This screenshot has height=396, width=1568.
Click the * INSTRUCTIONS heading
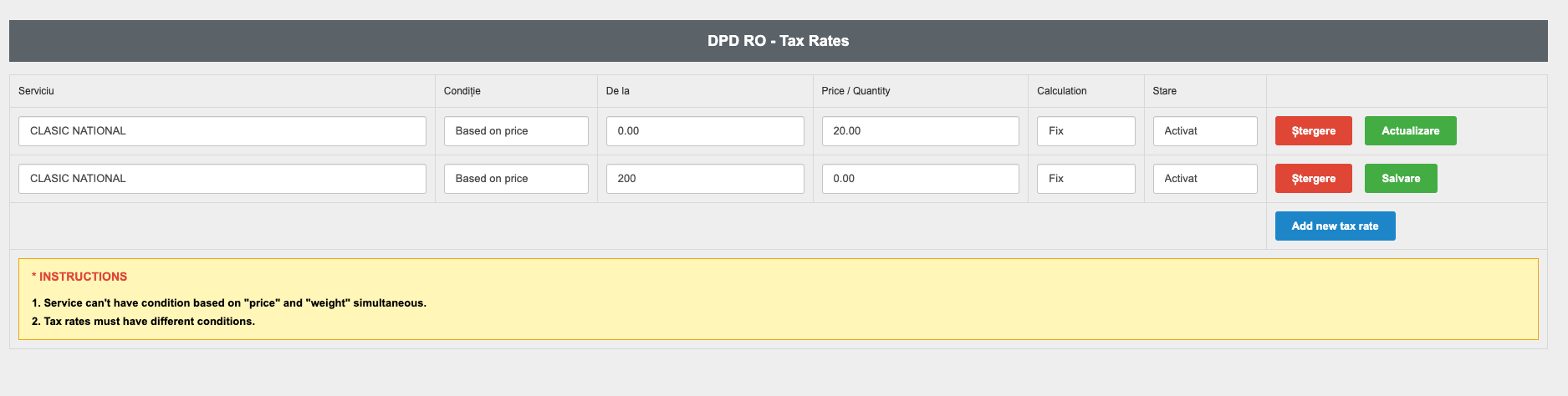(x=79, y=277)
